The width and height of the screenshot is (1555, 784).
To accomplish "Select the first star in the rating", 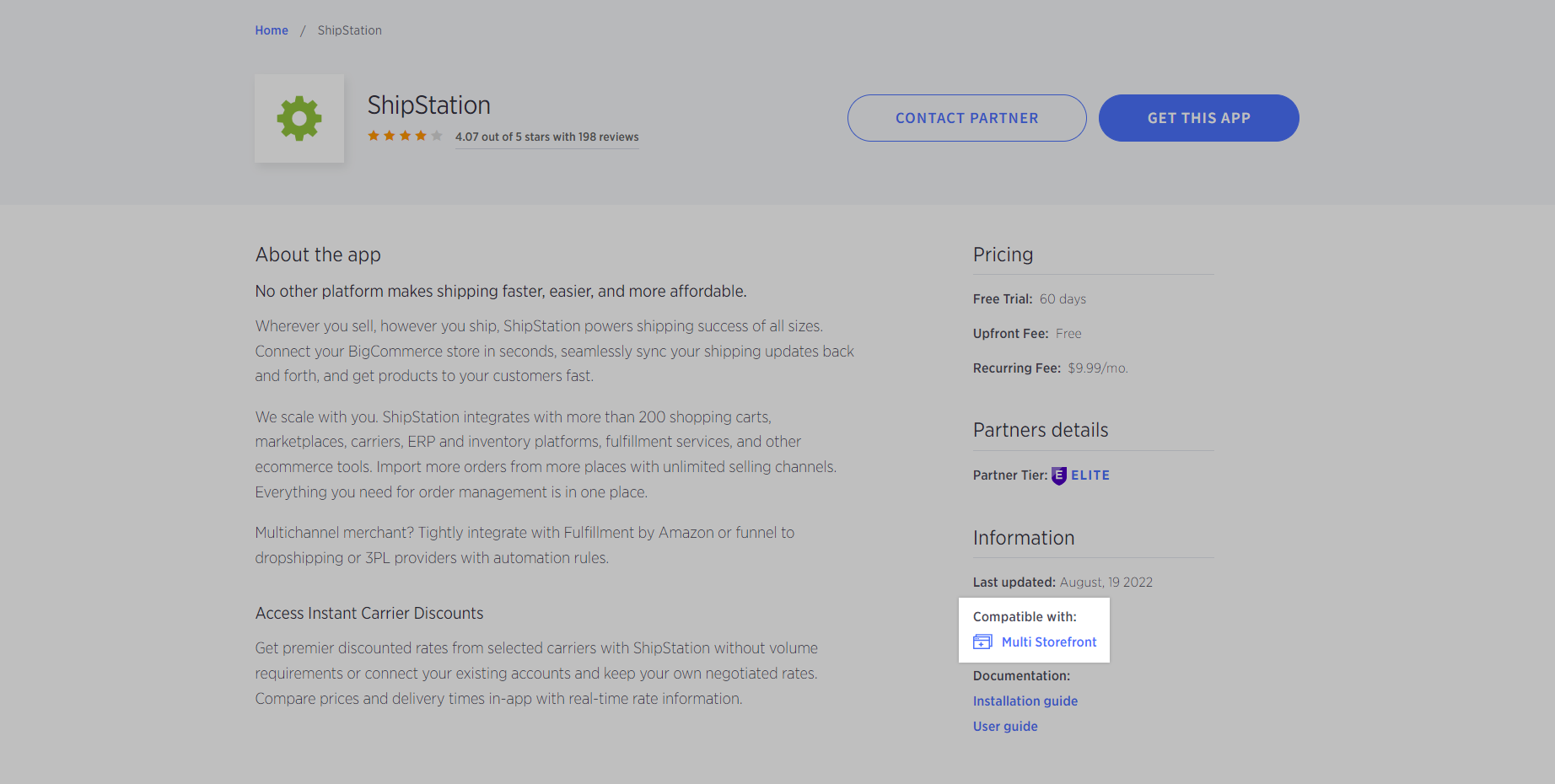I will point(374,135).
